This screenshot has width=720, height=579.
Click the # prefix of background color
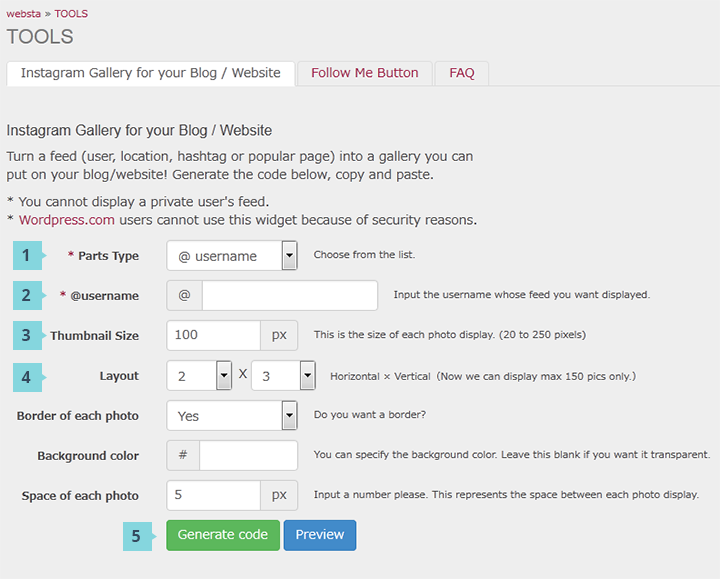(x=183, y=455)
